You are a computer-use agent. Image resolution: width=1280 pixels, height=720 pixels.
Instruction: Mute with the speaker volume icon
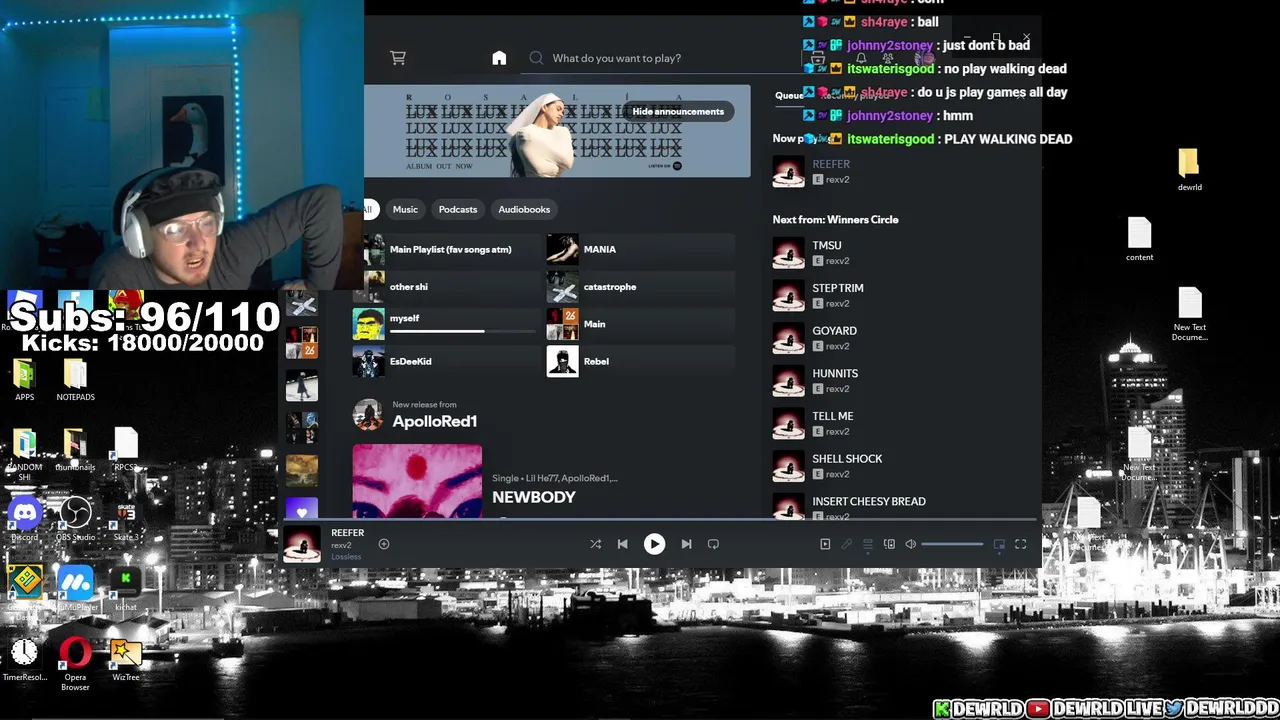coord(911,544)
